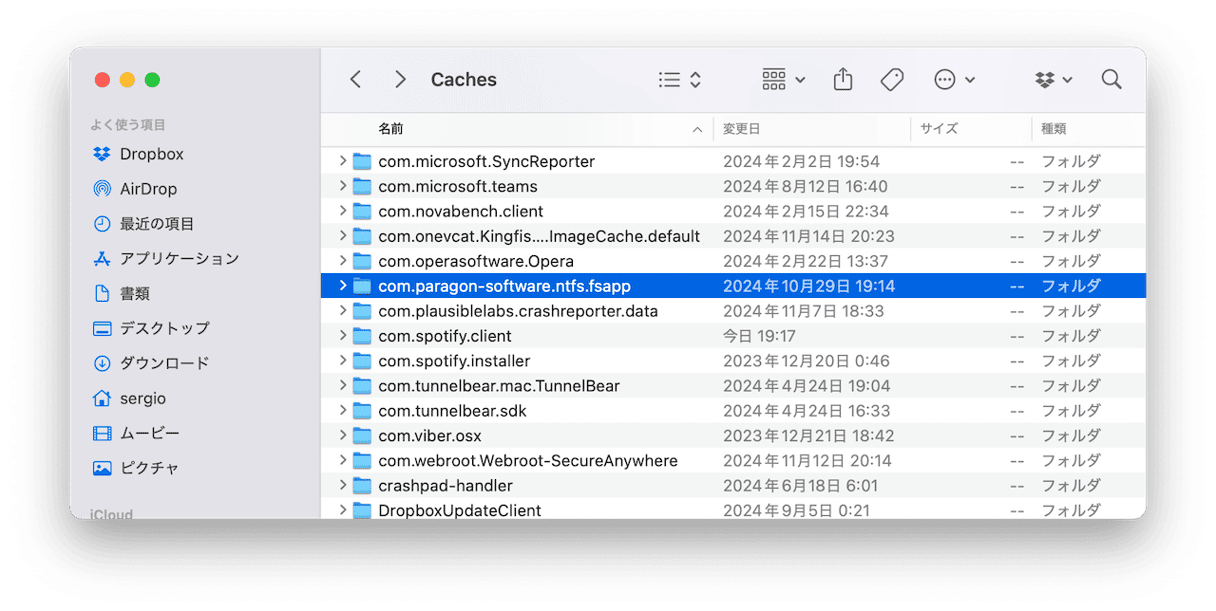Click the green zoom window button
Viewport: 1216px width, 611px height.
pyautogui.click(x=152, y=80)
